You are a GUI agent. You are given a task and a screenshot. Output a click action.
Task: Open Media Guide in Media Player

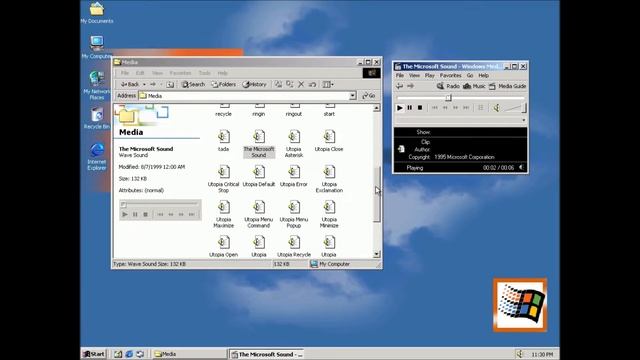(507, 86)
